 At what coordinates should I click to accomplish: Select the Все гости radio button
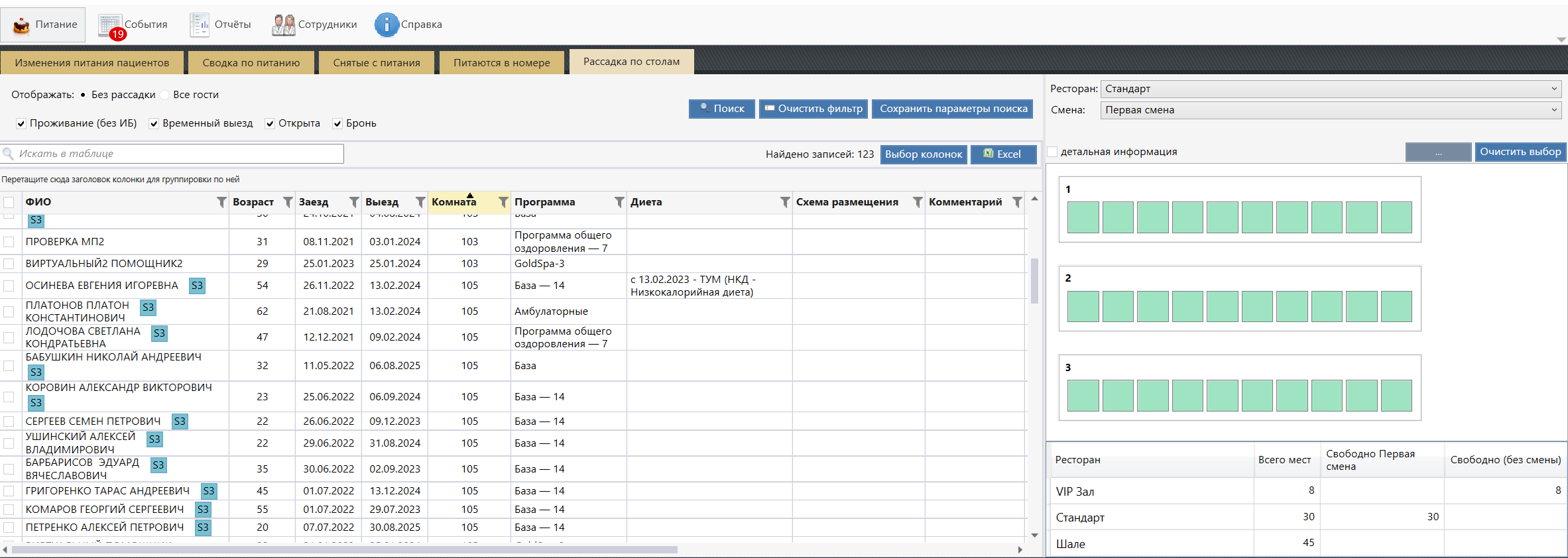[165, 95]
